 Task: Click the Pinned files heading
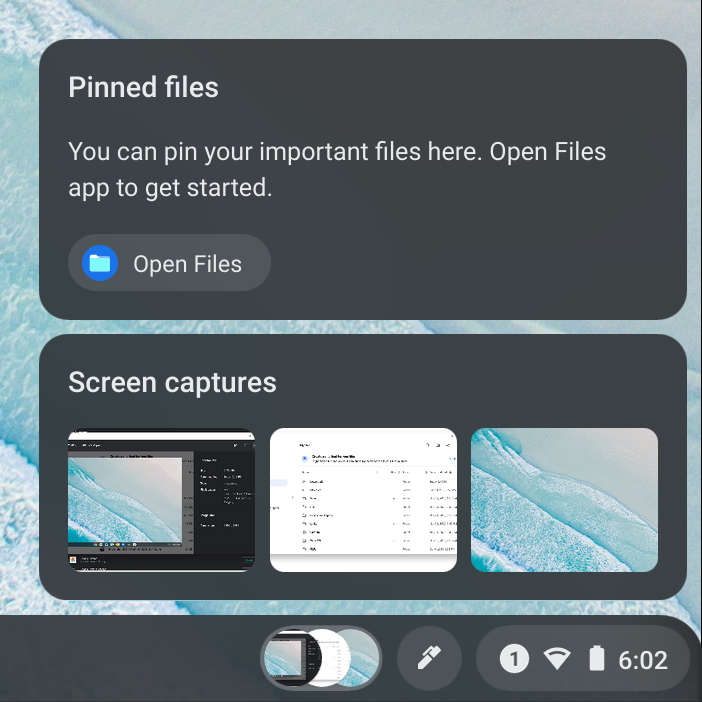click(x=143, y=87)
